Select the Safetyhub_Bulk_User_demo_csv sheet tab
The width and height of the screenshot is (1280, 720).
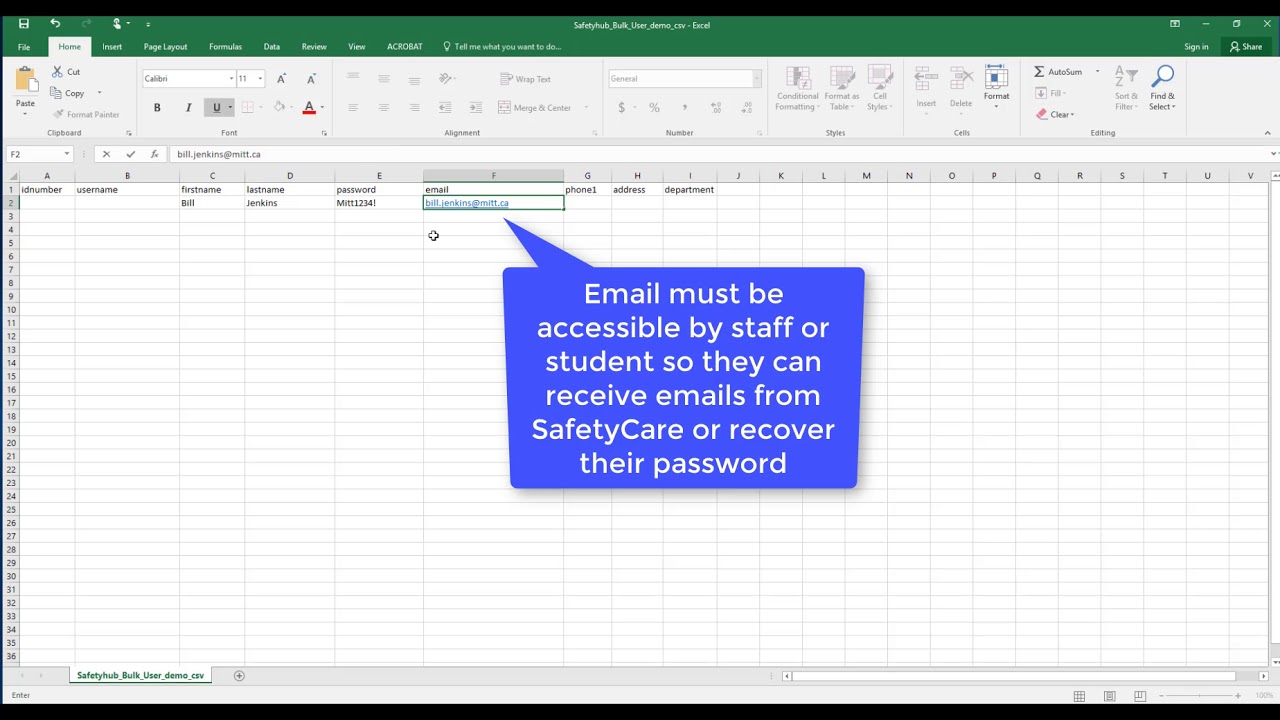click(140, 676)
